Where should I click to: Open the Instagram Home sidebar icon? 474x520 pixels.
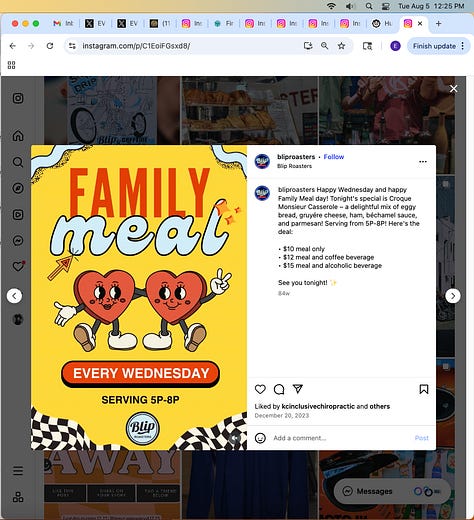point(18,136)
